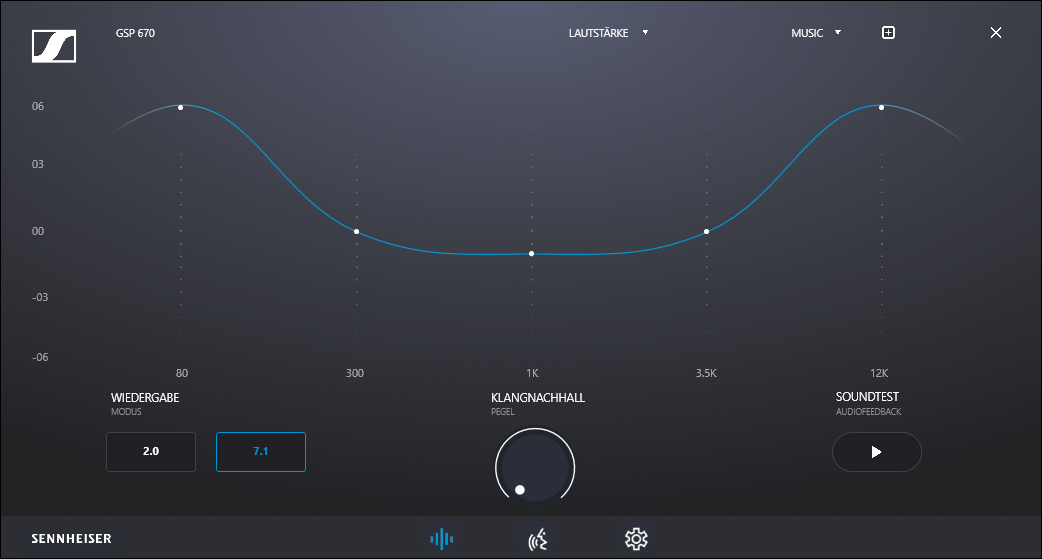Open the equalizer playback tab icon

pyautogui.click(x=441, y=539)
